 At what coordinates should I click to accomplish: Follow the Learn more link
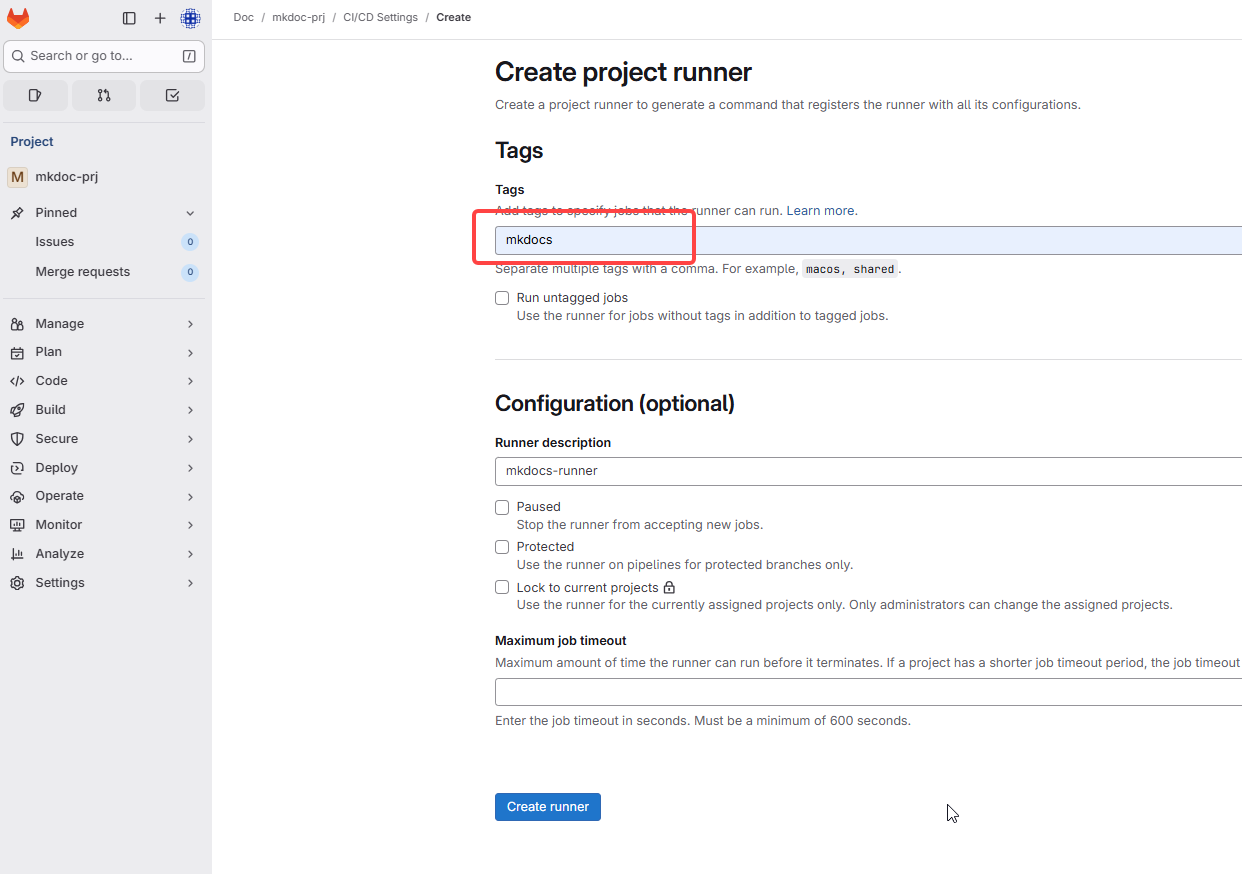pos(820,211)
